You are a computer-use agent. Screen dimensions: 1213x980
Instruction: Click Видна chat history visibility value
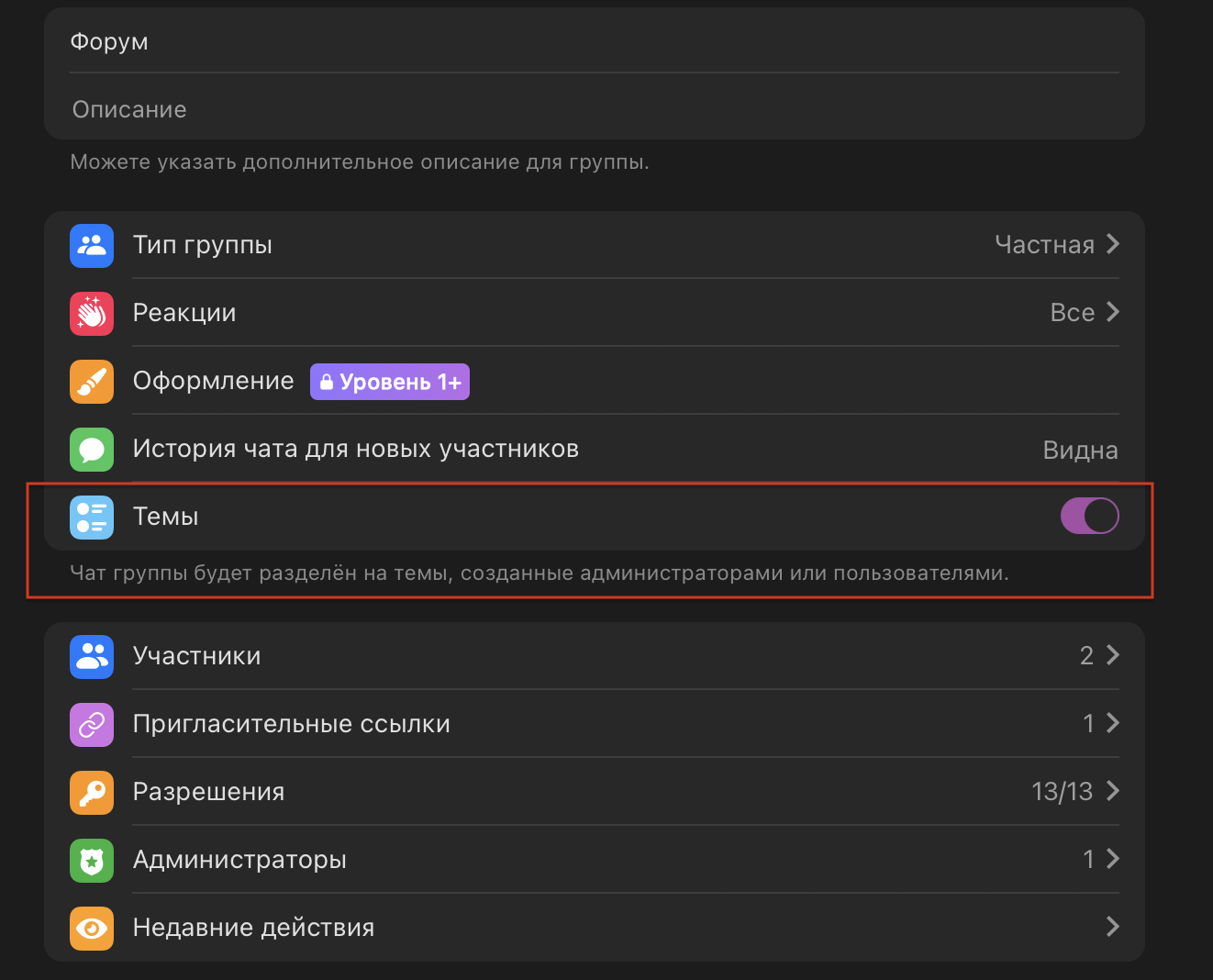coord(1080,450)
